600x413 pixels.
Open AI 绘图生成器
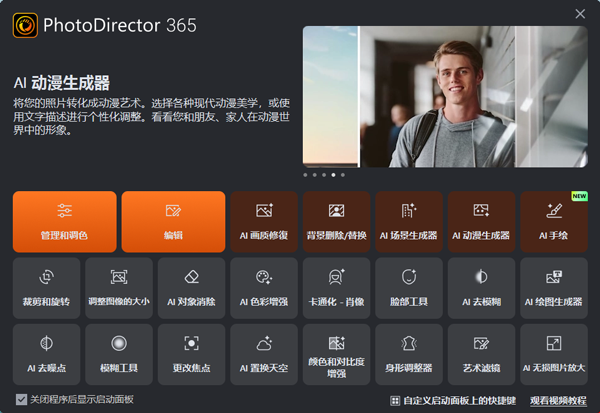[x=554, y=288]
